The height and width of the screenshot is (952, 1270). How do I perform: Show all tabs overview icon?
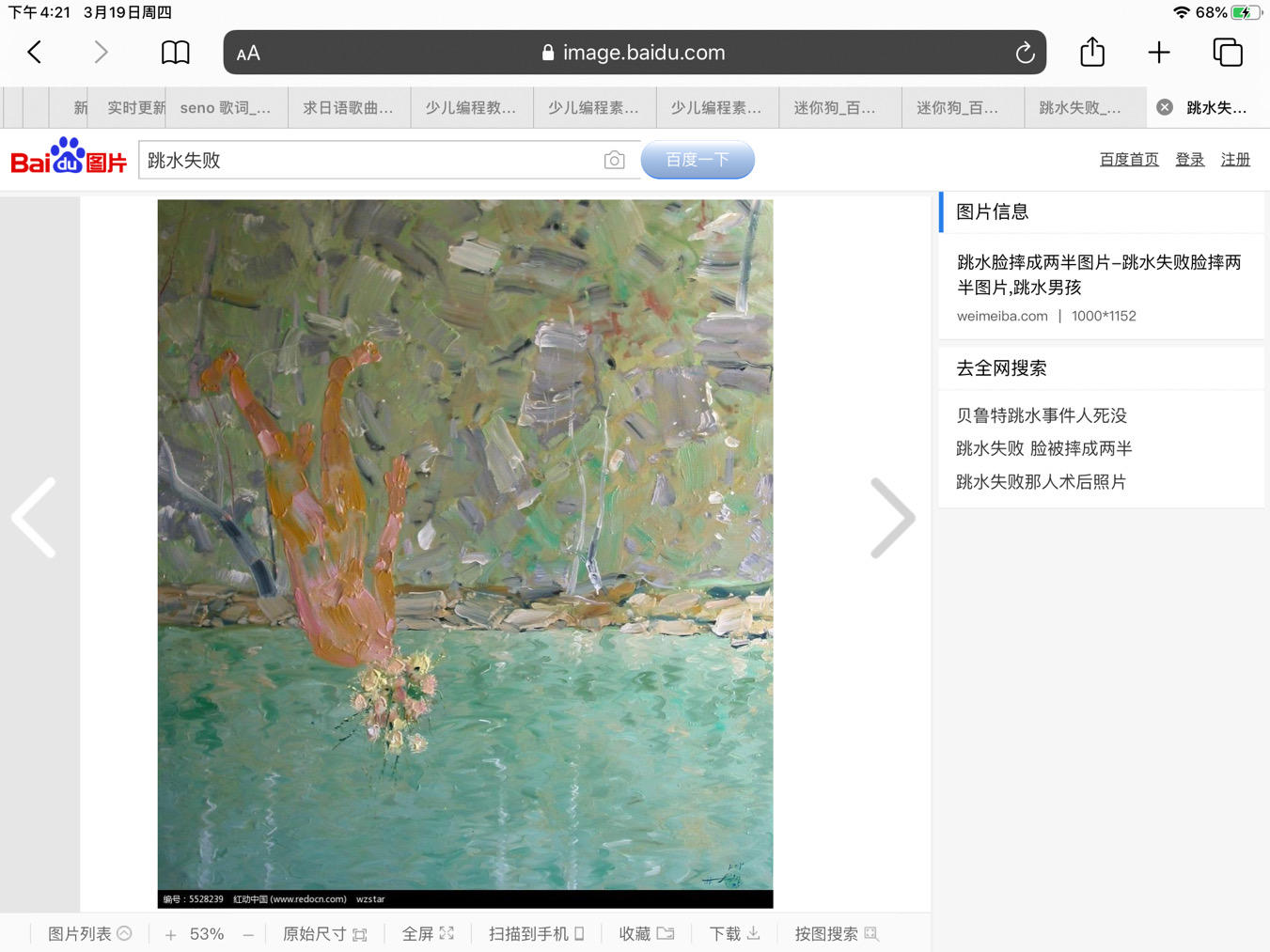[x=1228, y=53]
